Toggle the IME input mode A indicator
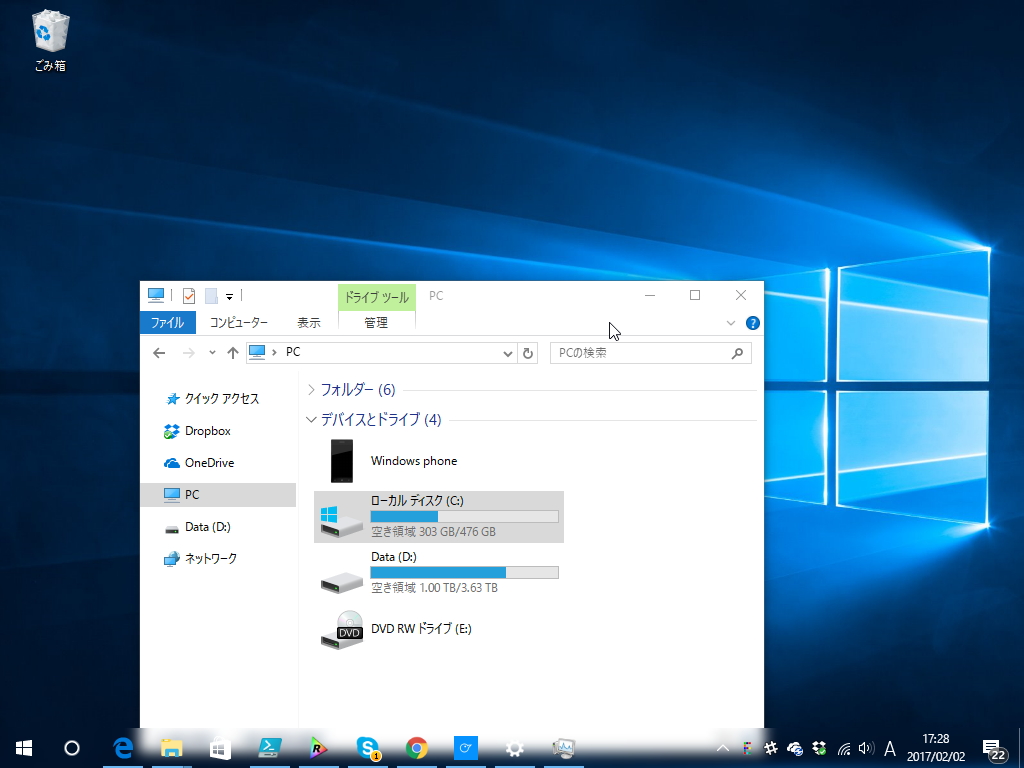Image resolution: width=1024 pixels, height=768 pixels. [x=889, y=748]
